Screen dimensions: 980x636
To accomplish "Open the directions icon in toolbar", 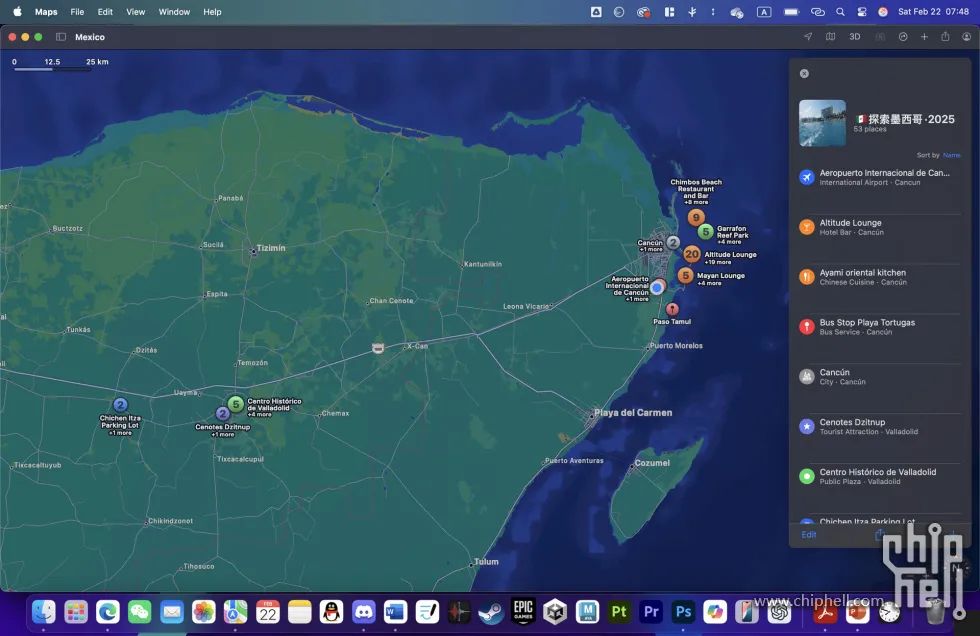I will pyautogui.click(x=903, y=37).
